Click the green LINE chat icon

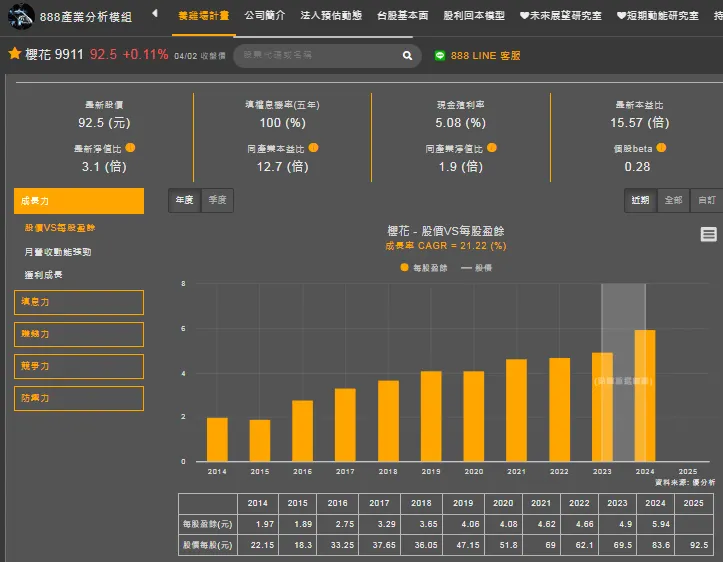(x=440, y=56)
